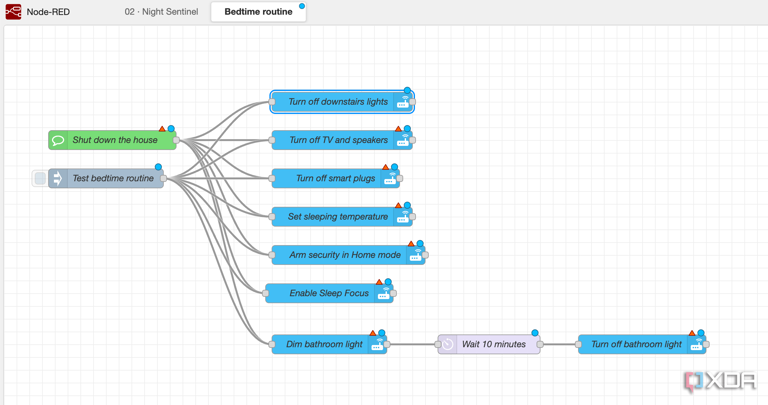Select the Enable Sleep Focus node

[x=330, y=293]
